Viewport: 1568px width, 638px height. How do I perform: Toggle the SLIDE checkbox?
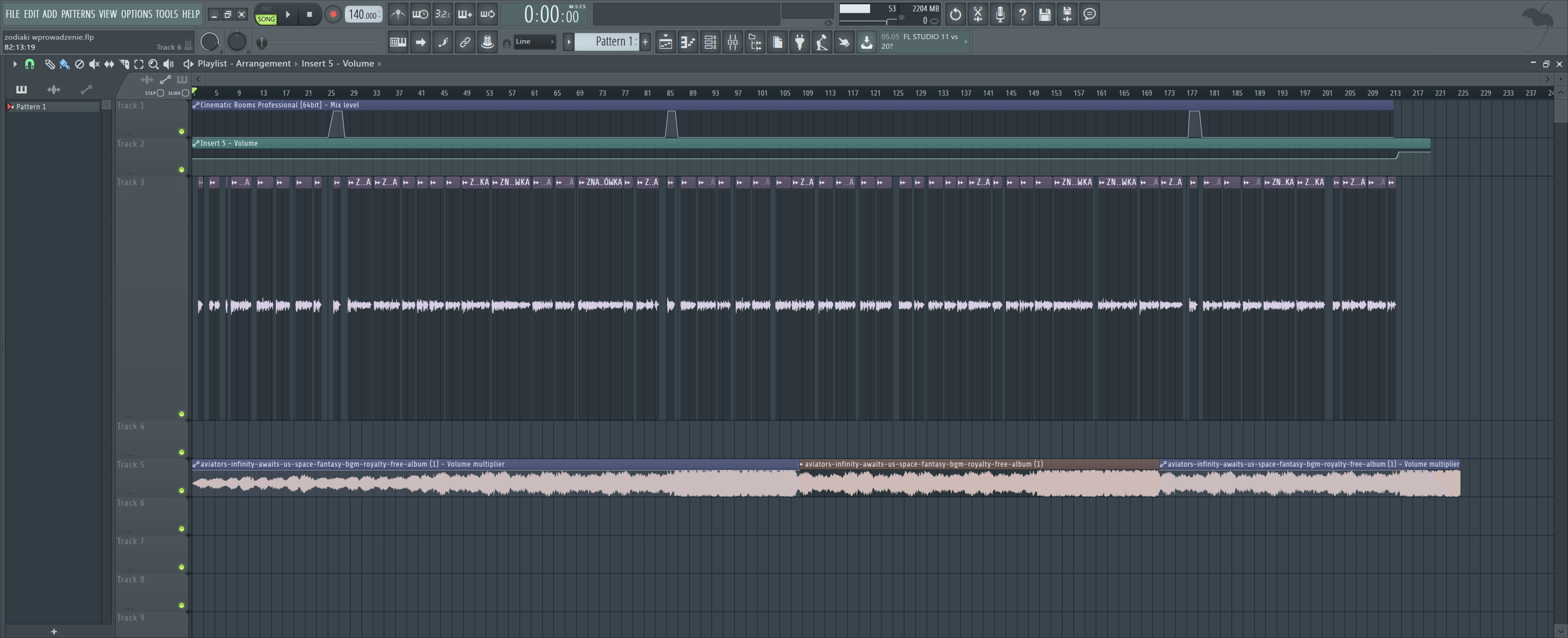186,93
